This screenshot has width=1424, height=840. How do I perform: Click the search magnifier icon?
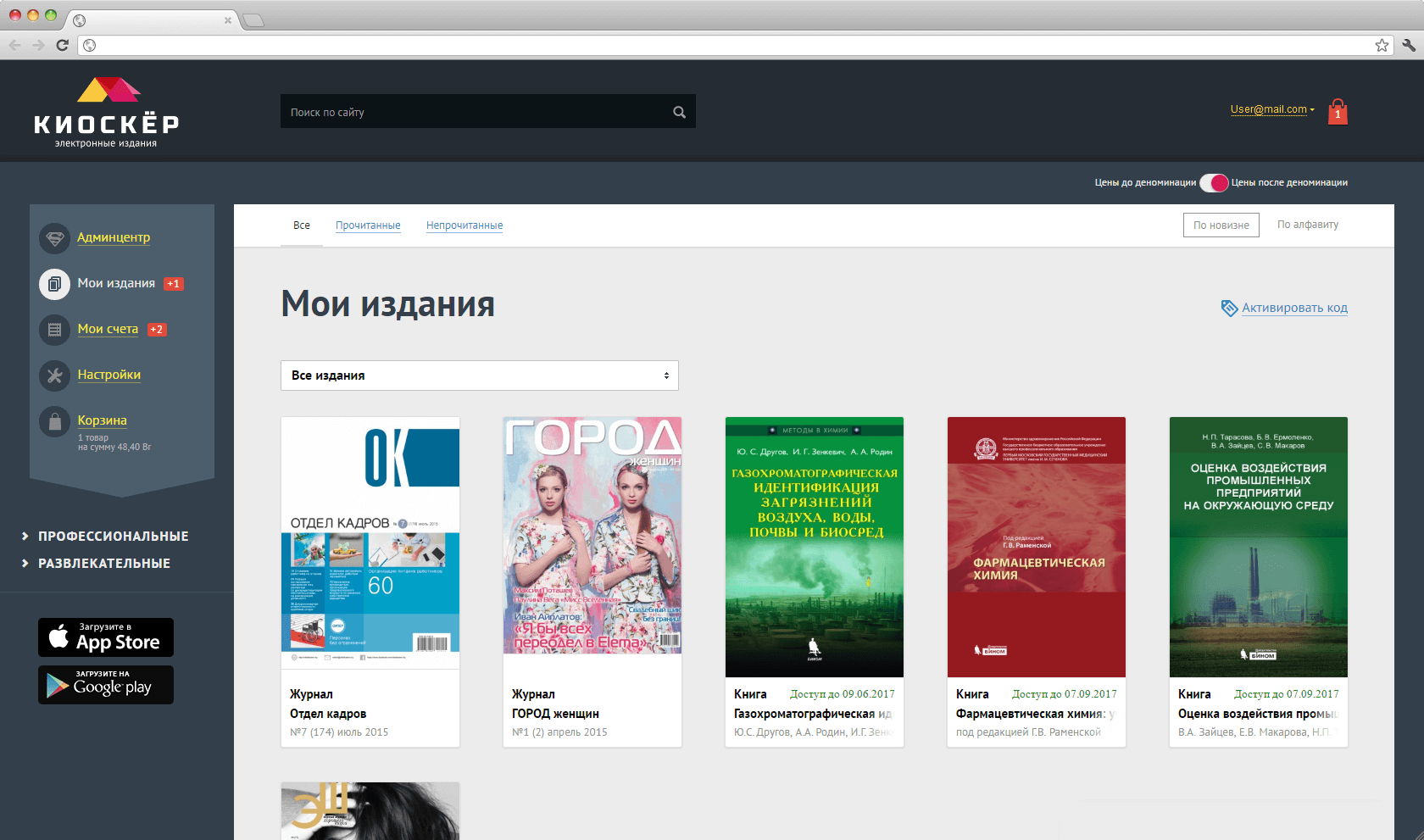[679, 112]
